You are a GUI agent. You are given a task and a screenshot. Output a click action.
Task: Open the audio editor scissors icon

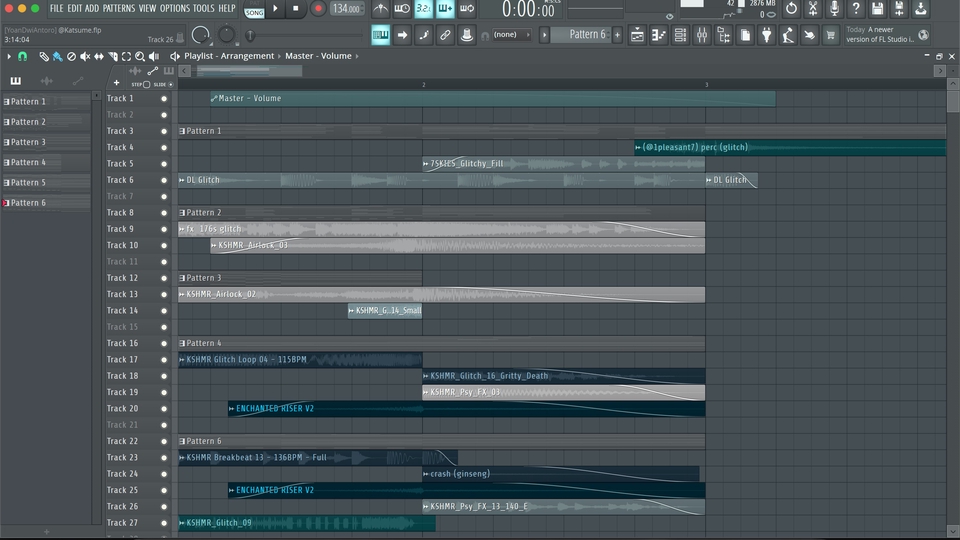[812, 9]
